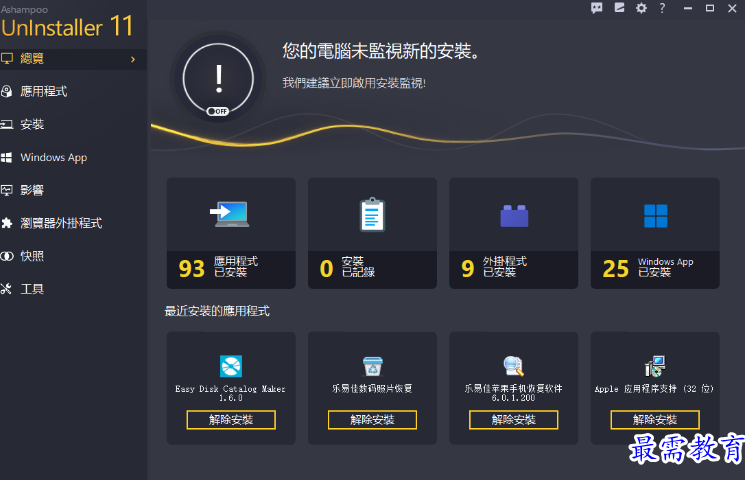Click the 93 應用程式 已安裝 tile

(x=231, y=233)
